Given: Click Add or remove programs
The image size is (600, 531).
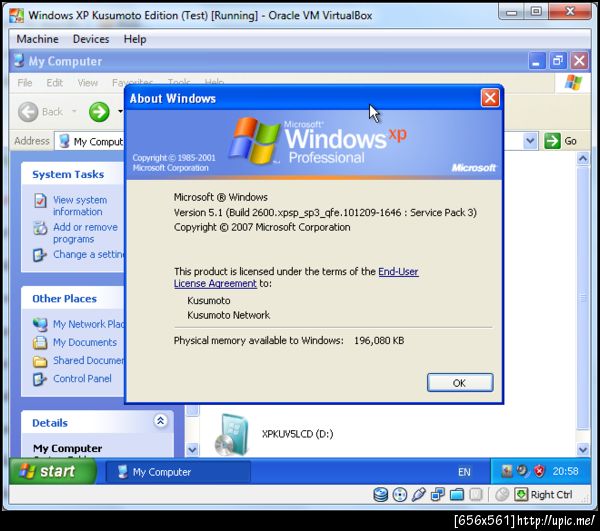Looking at the screenshot, I should (x=85, y=233).
